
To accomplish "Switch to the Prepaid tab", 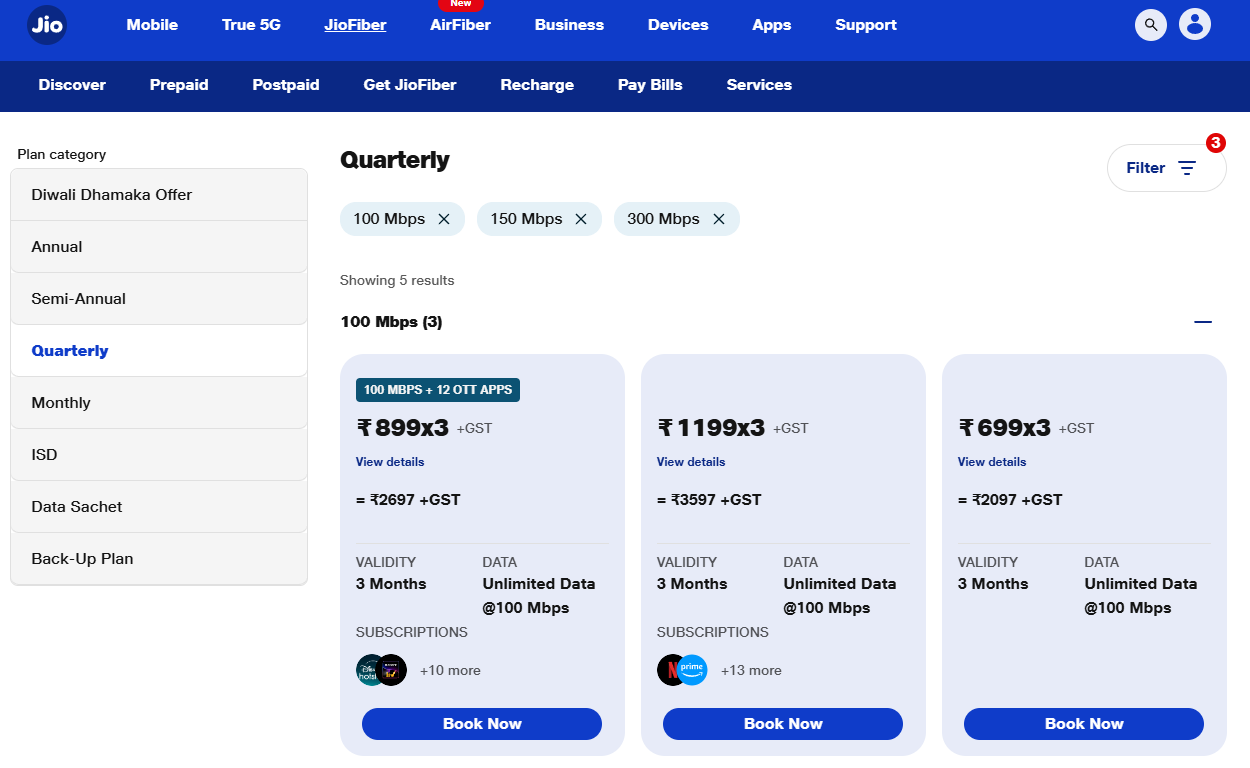I will (x=179, y=85).
